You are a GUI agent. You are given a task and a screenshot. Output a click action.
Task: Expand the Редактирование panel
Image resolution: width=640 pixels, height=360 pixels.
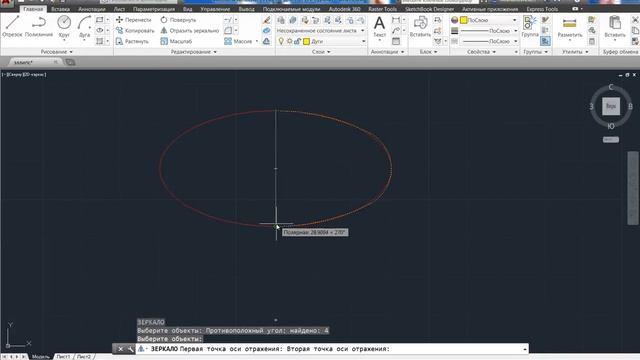tap(194, 52)
